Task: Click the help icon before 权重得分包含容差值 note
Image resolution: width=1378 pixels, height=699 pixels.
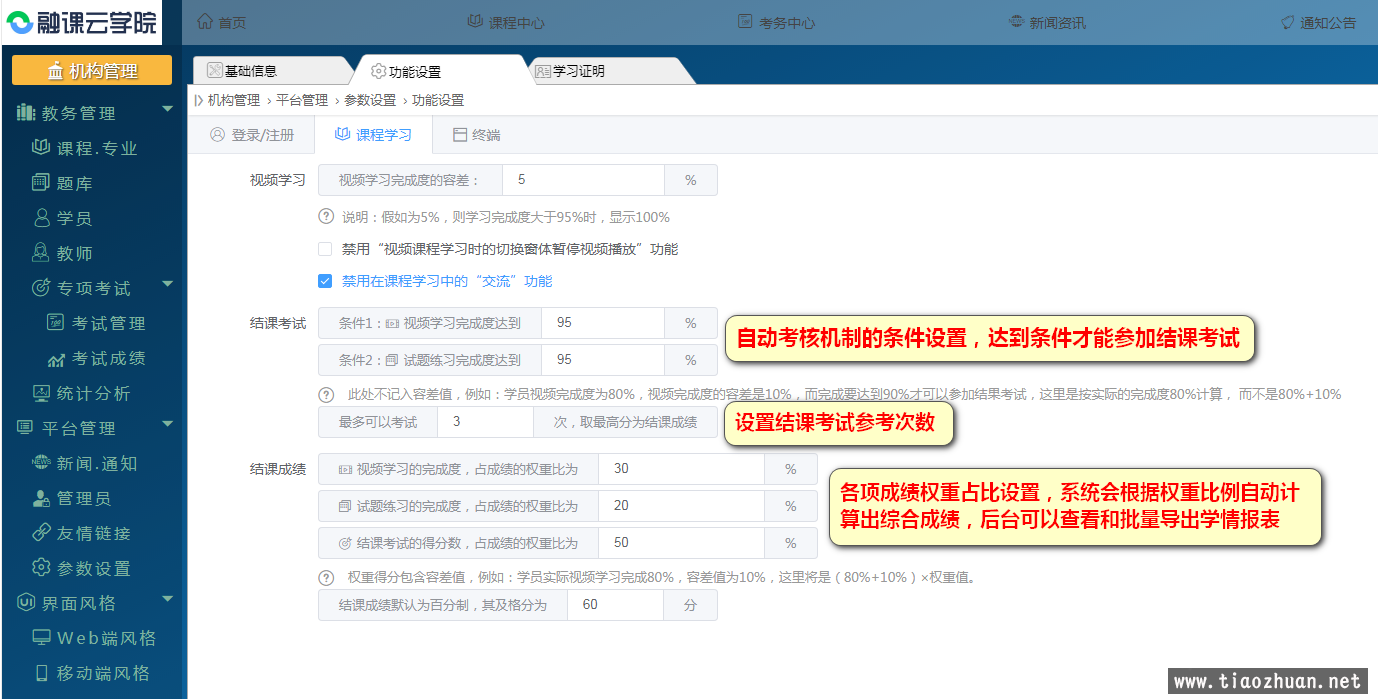Action: [x=326, y=577]
